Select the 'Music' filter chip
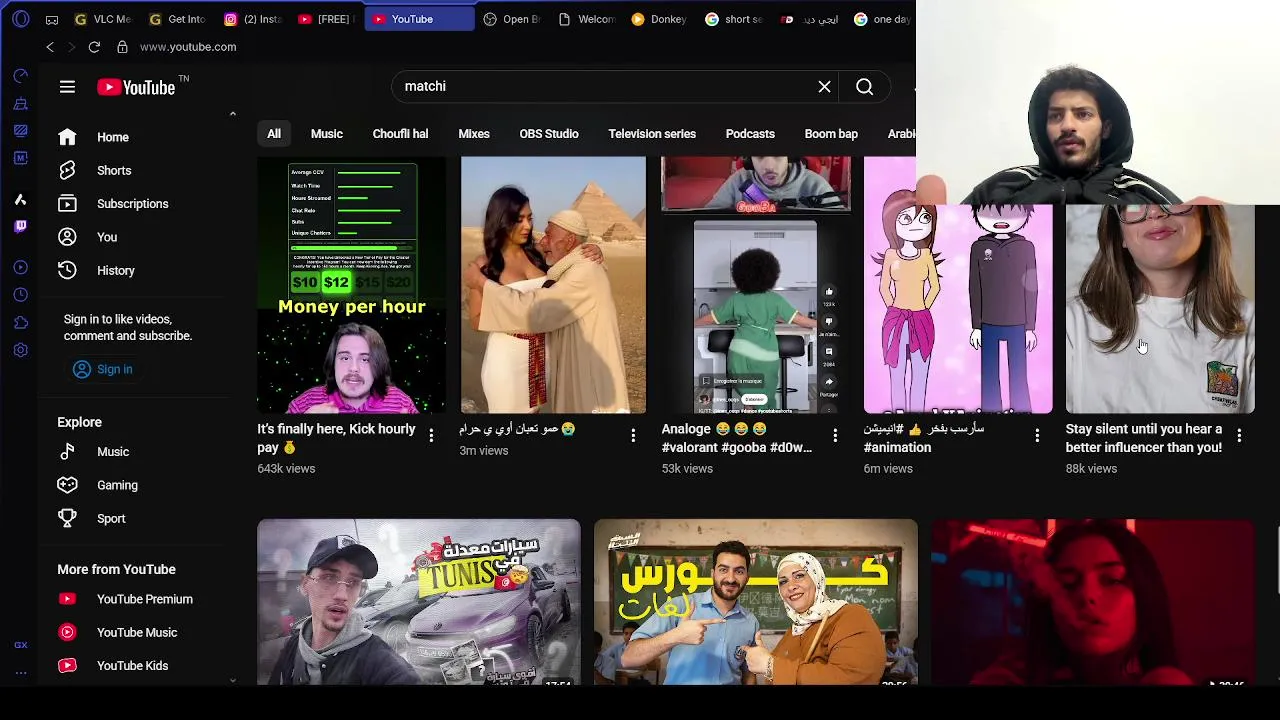Image resolution: width=1280 pixels, height=720 pixels. click(x=327, y=134)
